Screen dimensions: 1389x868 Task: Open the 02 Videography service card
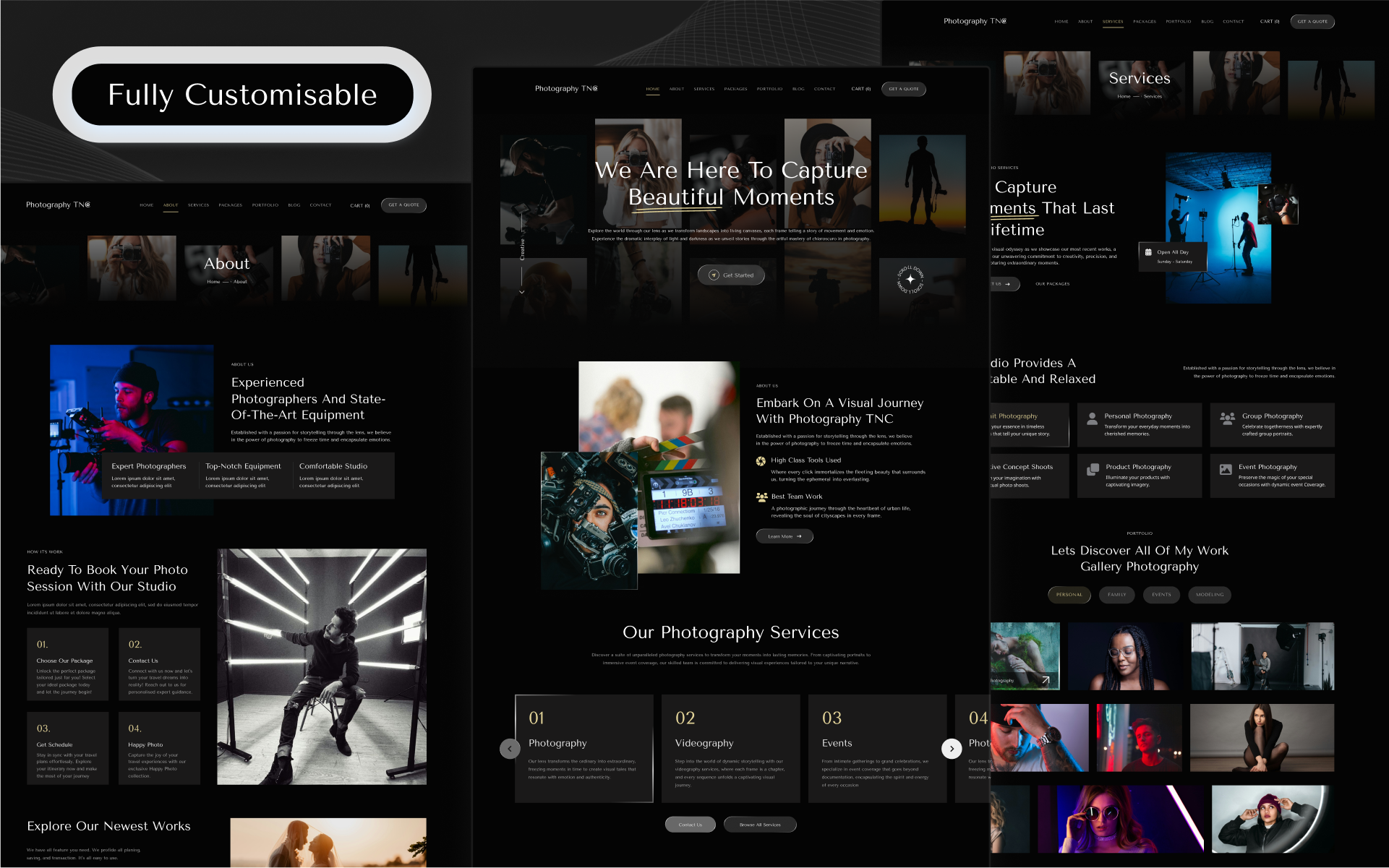coord(731,749)
